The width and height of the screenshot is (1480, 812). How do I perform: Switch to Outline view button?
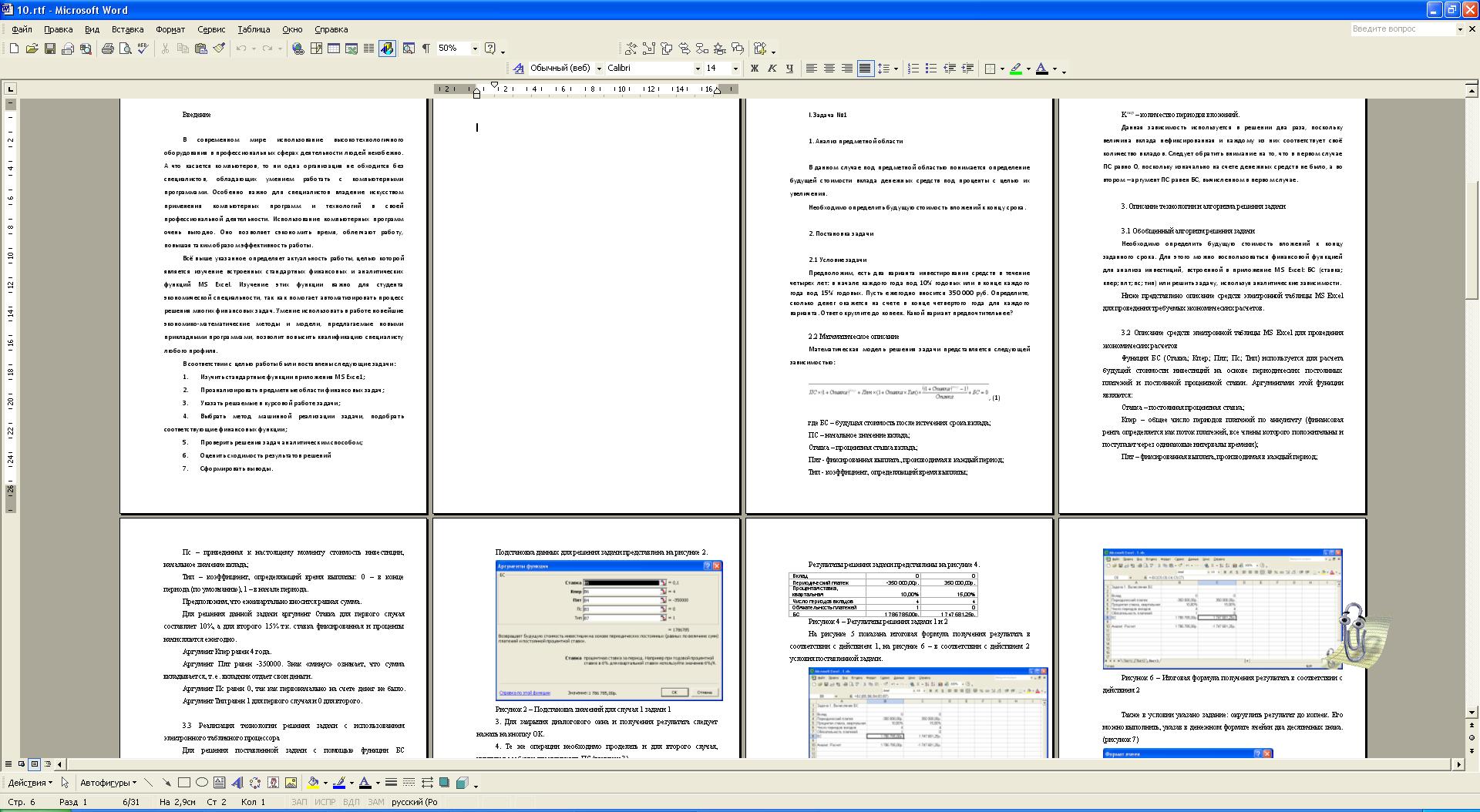[48, 764]
